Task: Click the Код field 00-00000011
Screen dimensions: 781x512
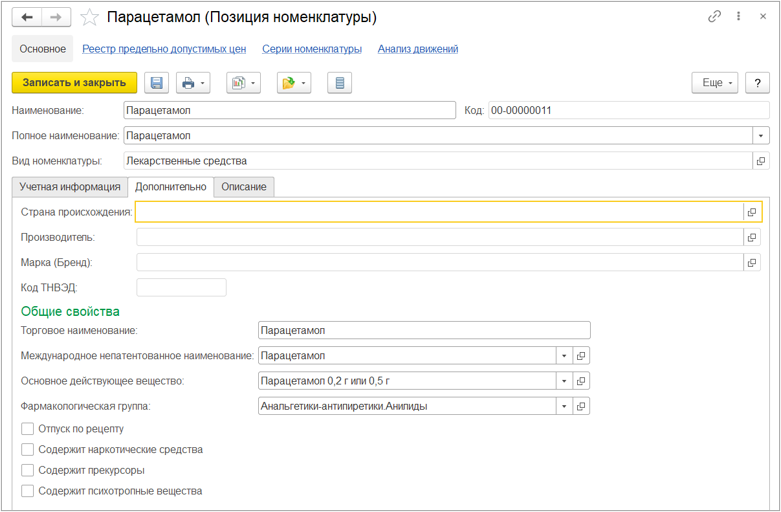Action: [629, 111]
